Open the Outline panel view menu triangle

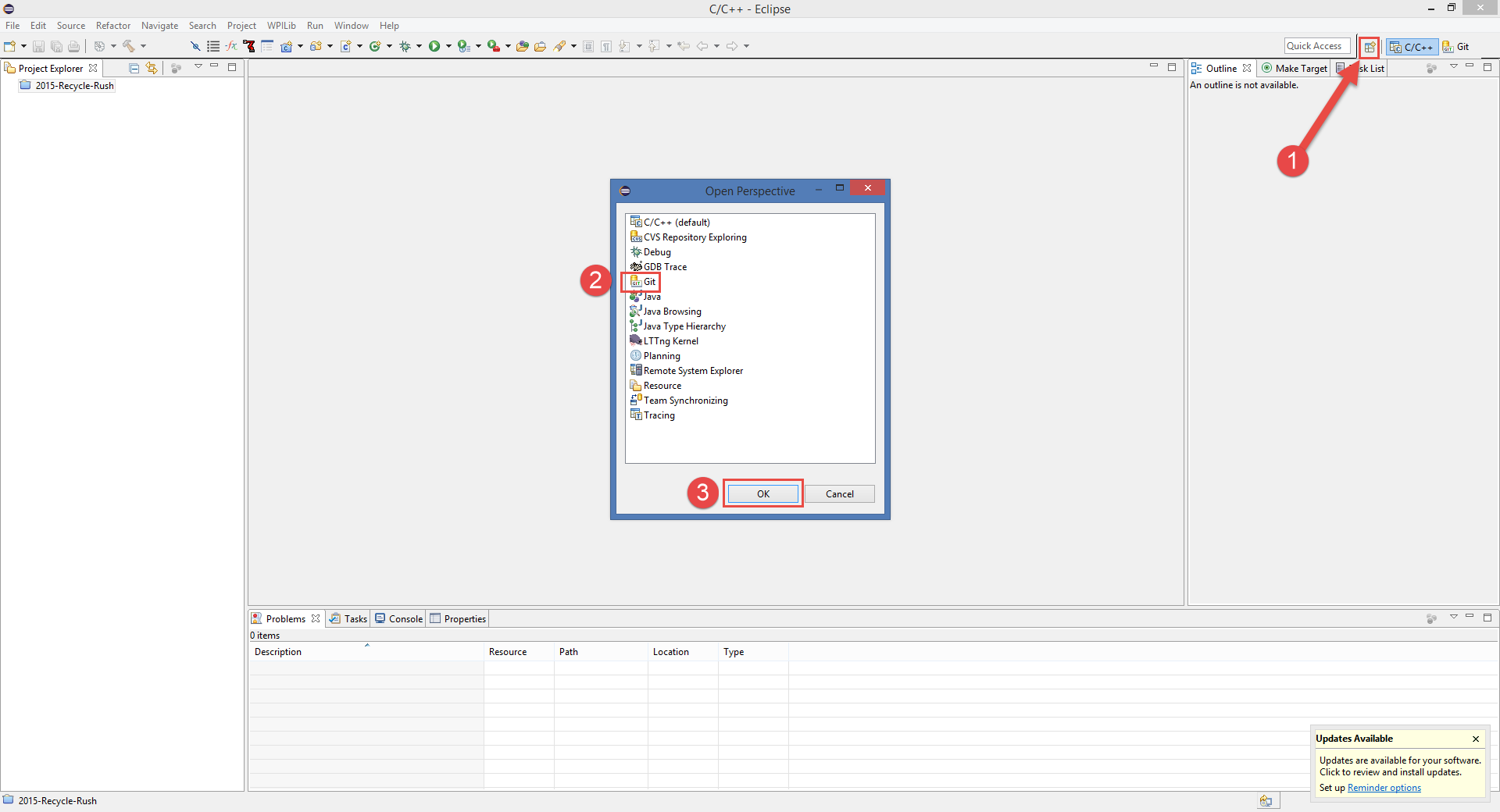(1454, 67)
